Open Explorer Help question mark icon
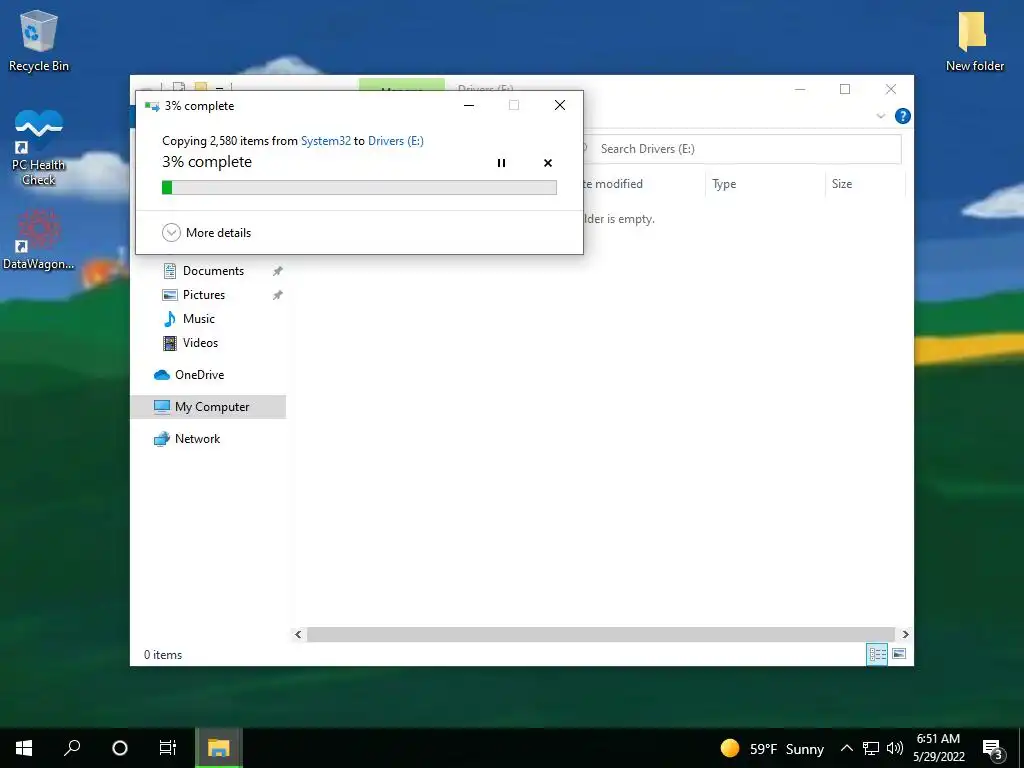Image resolution: width=1024 pixels, height=768 pixels. tap(903, 116)
